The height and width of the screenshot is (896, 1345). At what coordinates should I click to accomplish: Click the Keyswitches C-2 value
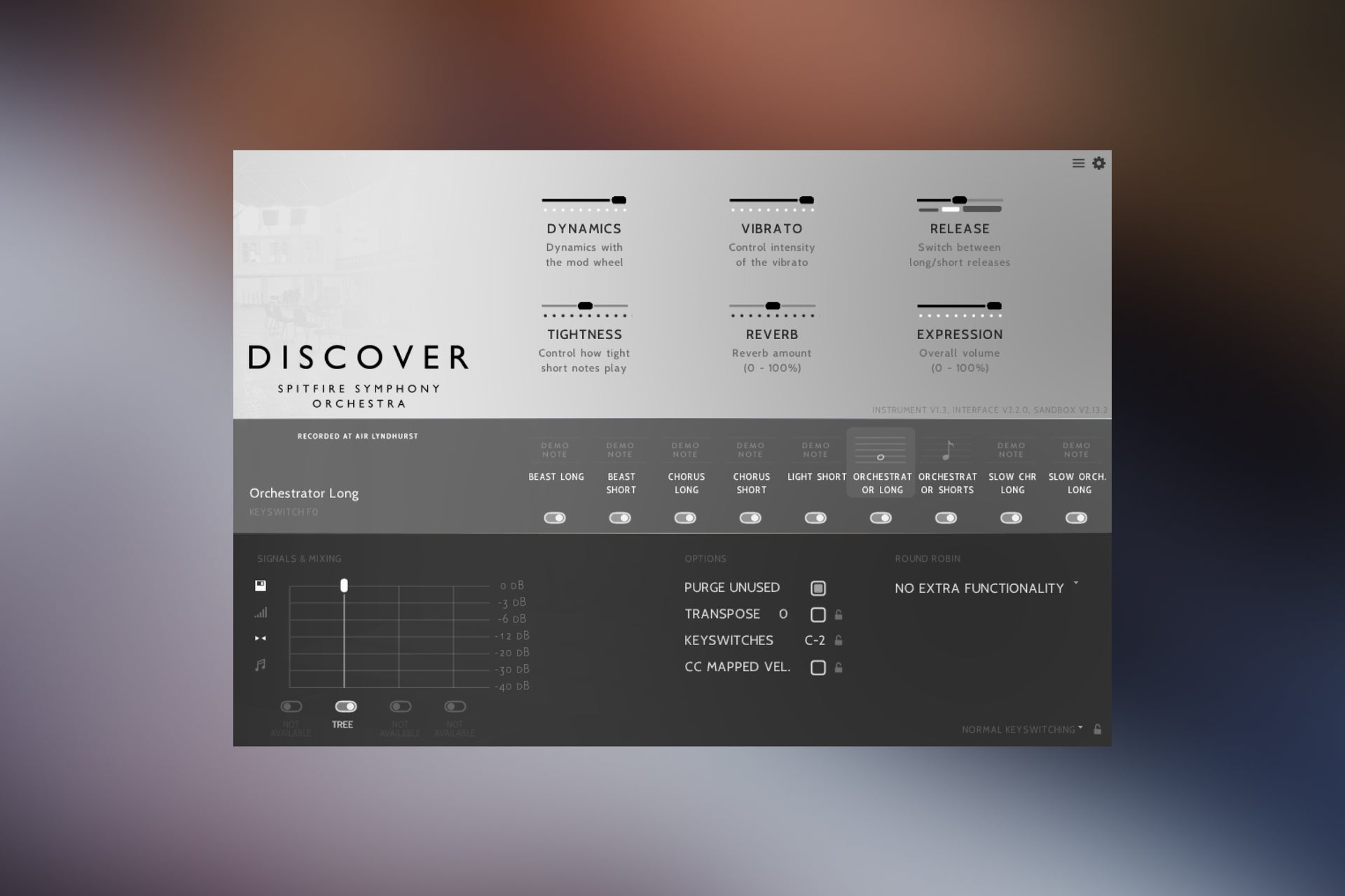(x=814, y=640)
